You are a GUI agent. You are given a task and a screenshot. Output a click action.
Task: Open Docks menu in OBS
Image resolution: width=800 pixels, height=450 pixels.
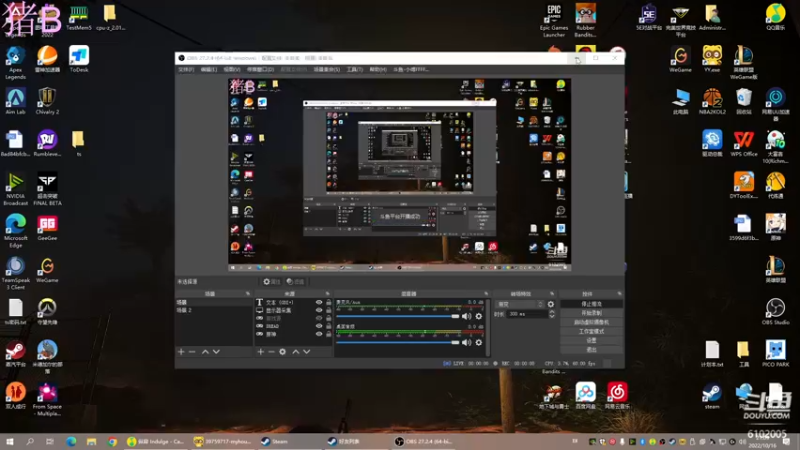(x=260, y=69)
